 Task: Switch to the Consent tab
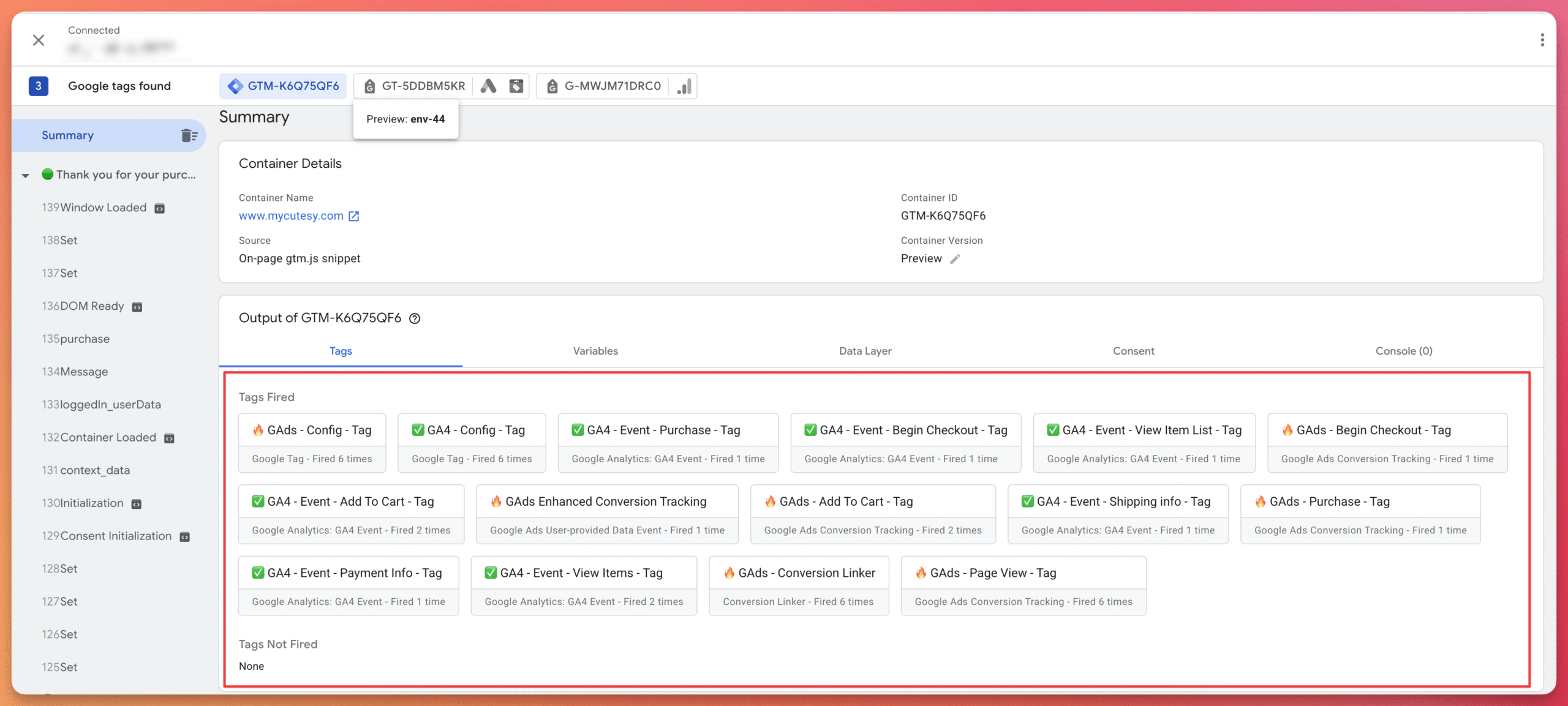pos(1133,351)
